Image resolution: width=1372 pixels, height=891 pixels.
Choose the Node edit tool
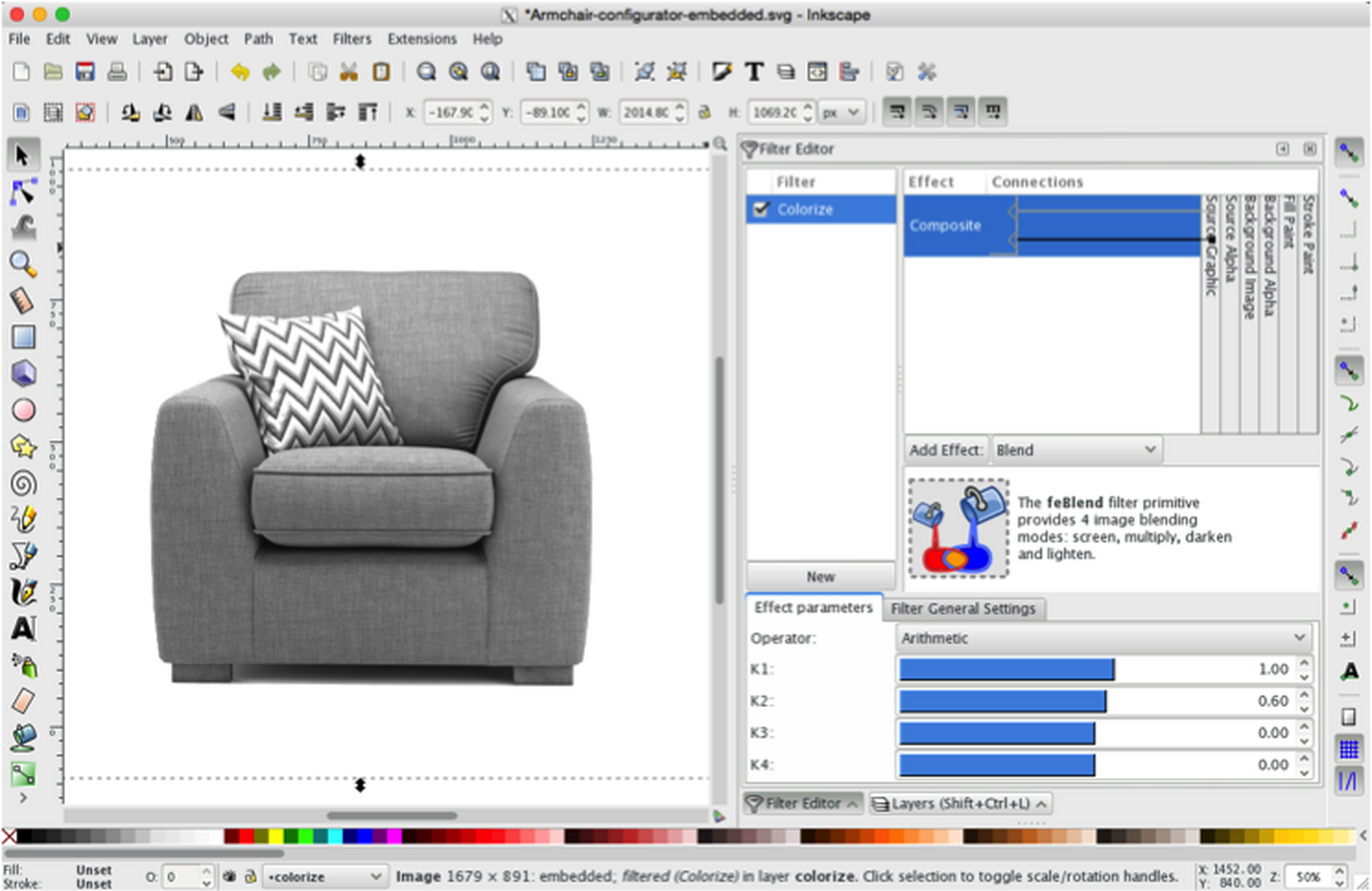pyautogui.click(x=23, y=192)
